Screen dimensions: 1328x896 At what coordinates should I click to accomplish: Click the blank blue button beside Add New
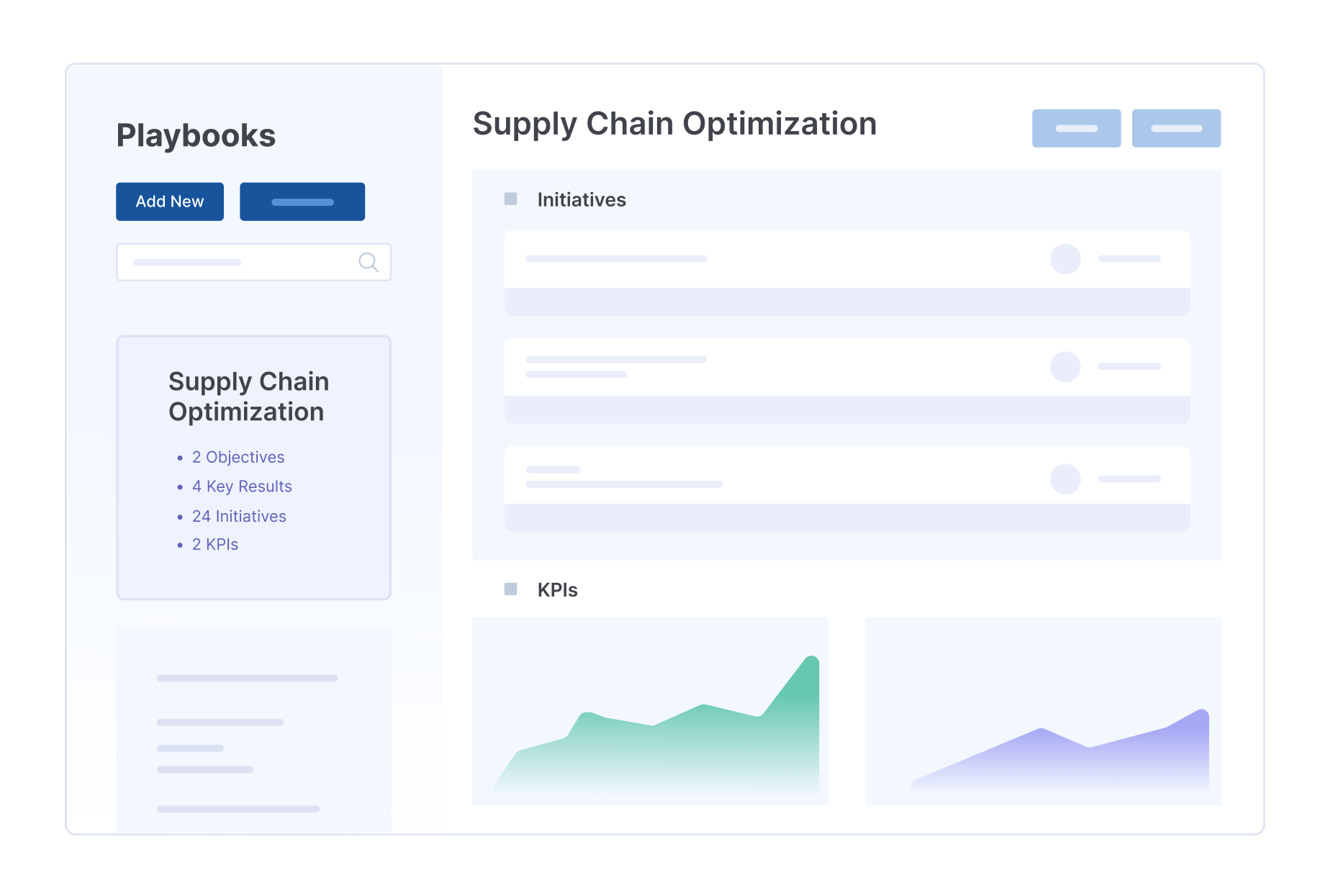click(x=302, y=202)
